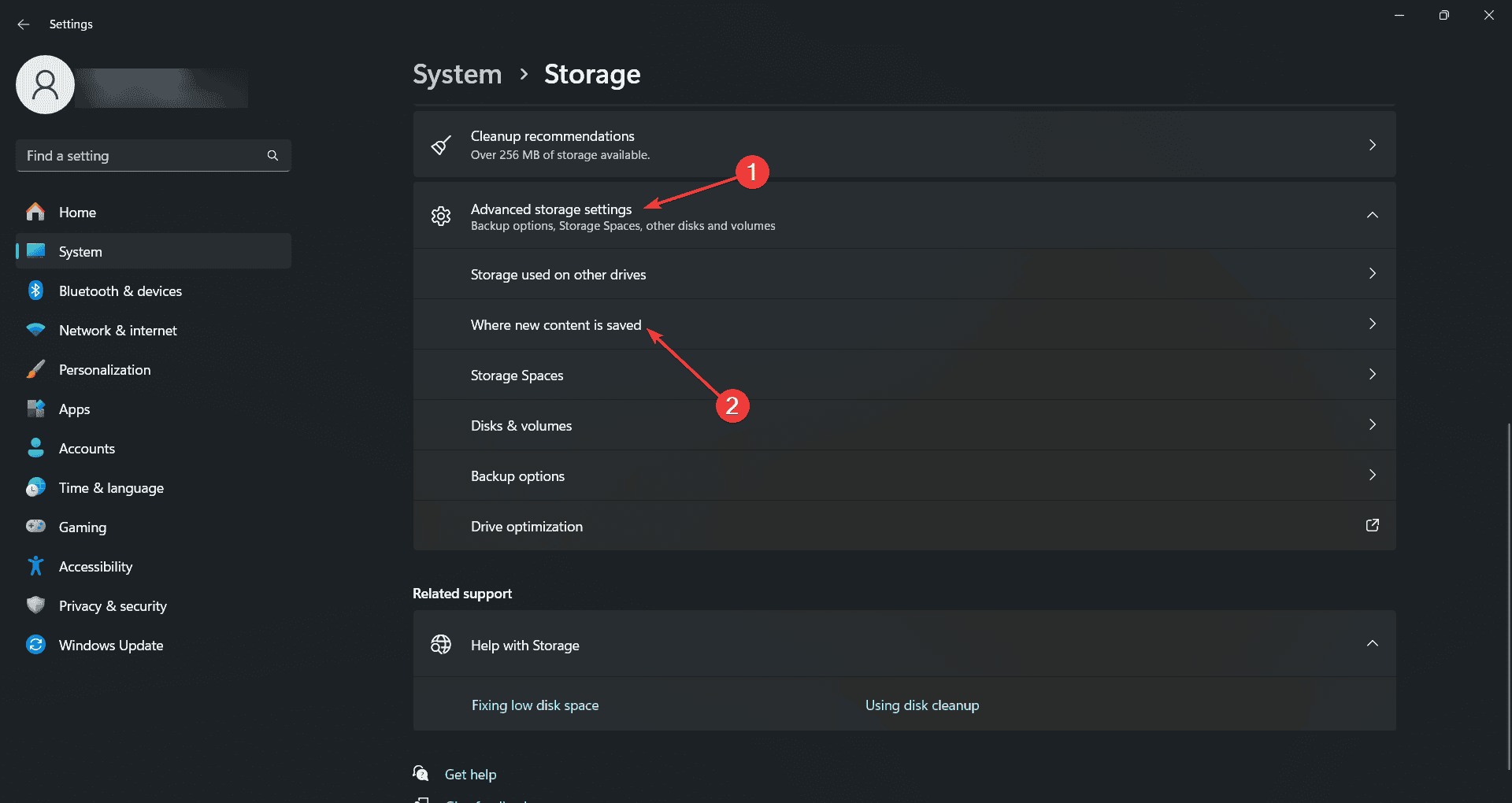The width and height of the screenshot is (1512, 803).
Task: Click the Gaming controller icon
Action: tap(35, 527)
